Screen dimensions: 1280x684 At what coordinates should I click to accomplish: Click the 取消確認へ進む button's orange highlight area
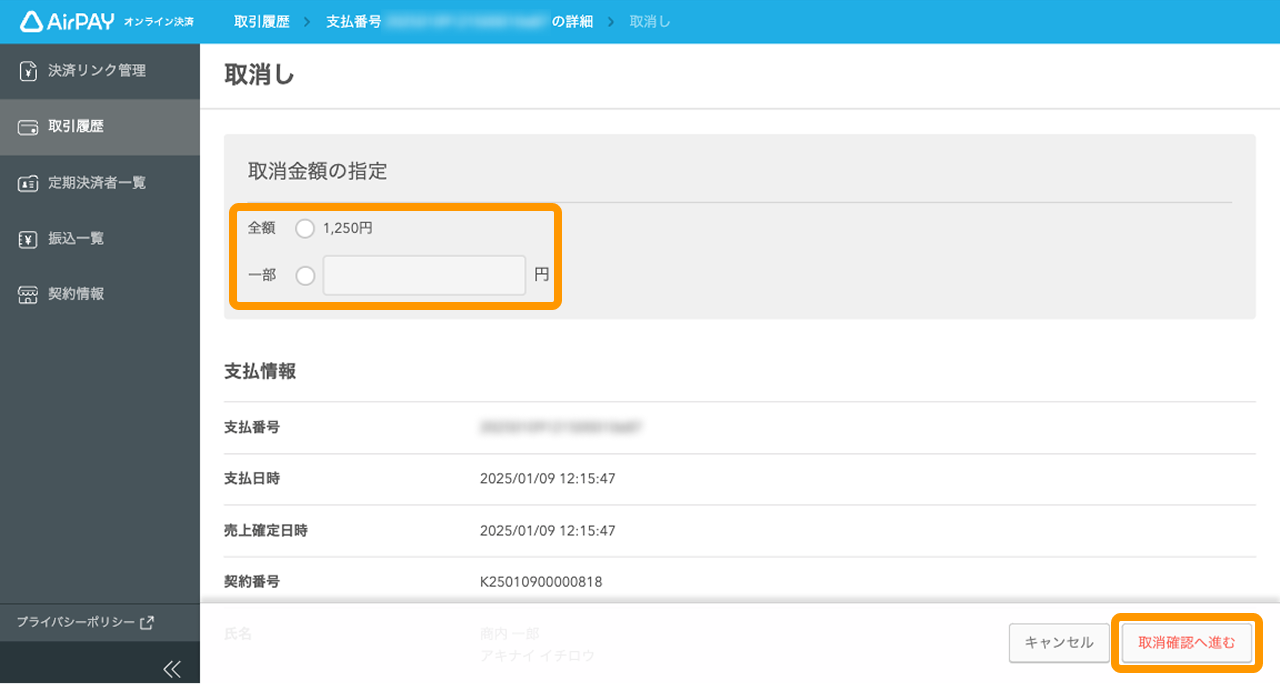point(1186,643)
